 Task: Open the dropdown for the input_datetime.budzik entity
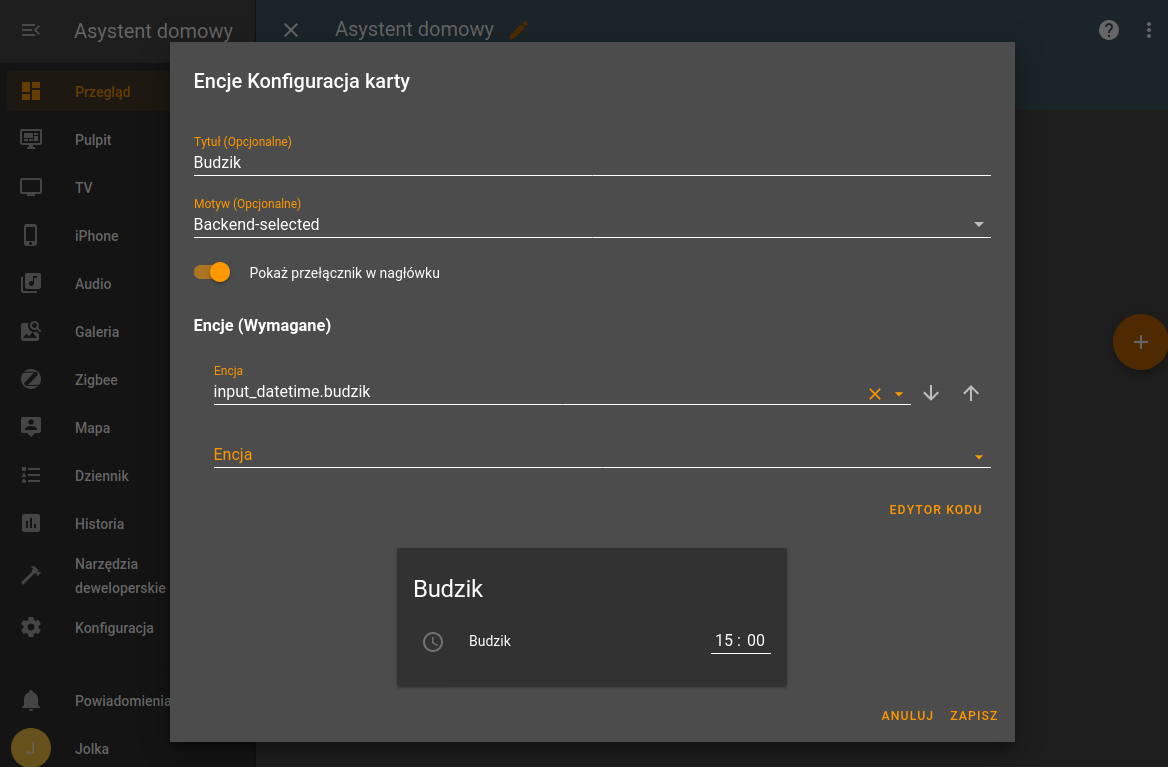(899, 394)
